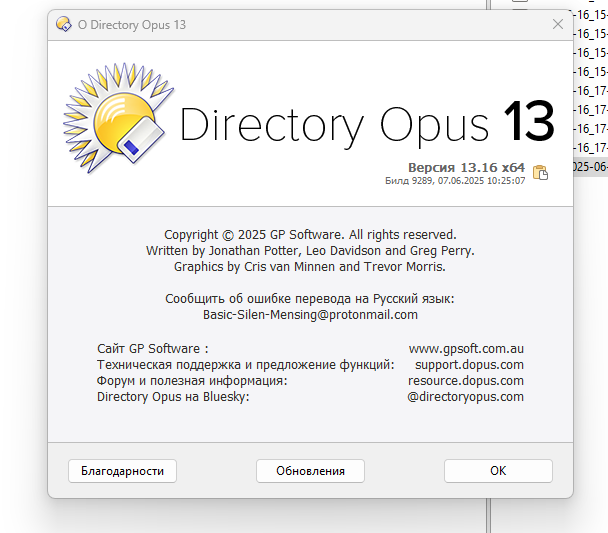Click the Written by Jonathan Potter line
The height and width of the screenshot is (533, 608).
click(310, 251)
